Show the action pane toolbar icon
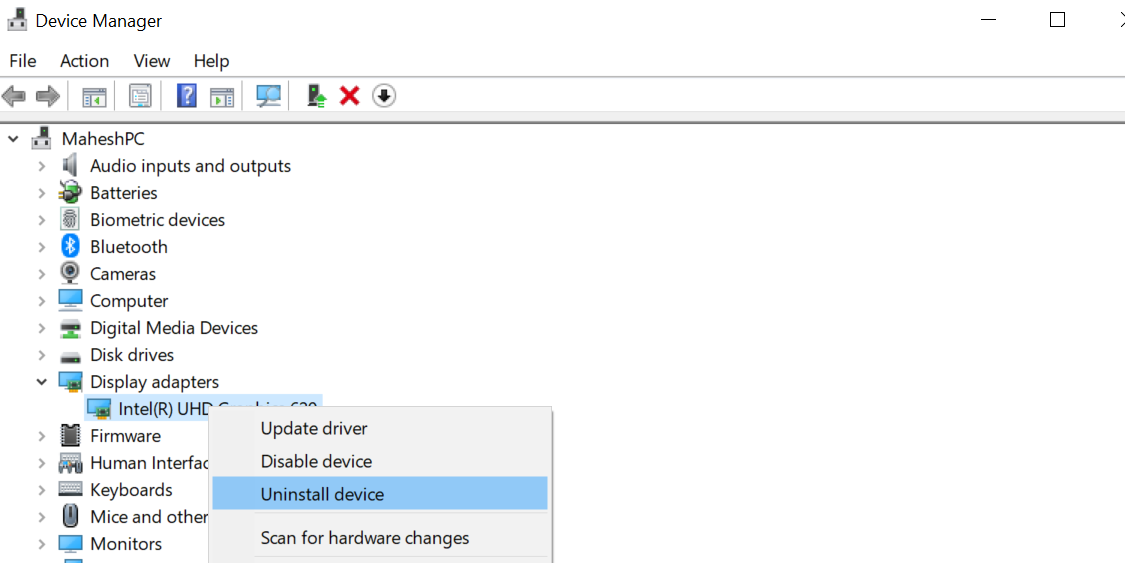 [x=222, y=96]
